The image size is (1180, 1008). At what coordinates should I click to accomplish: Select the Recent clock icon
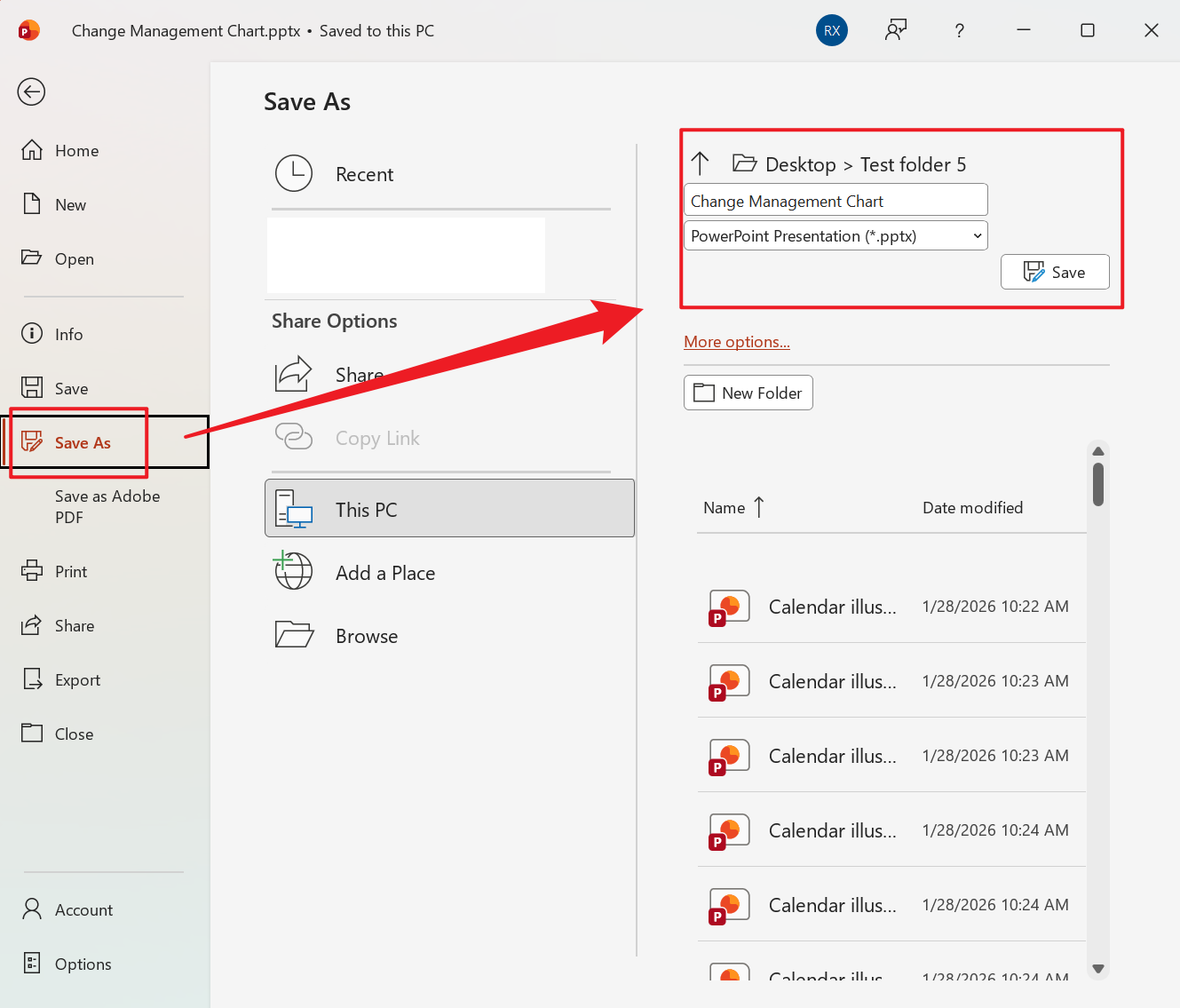click(294, 174)
